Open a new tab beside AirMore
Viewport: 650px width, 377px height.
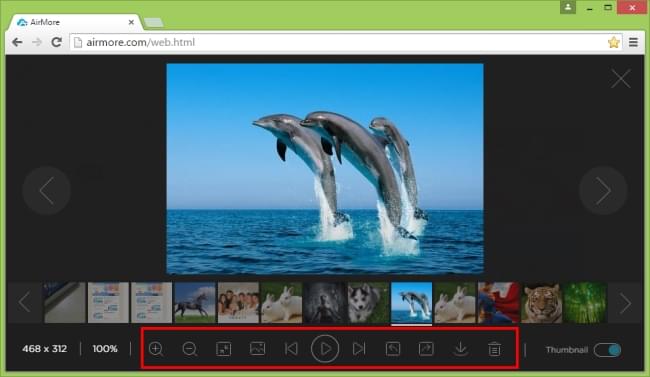click(x=153, y=23)
